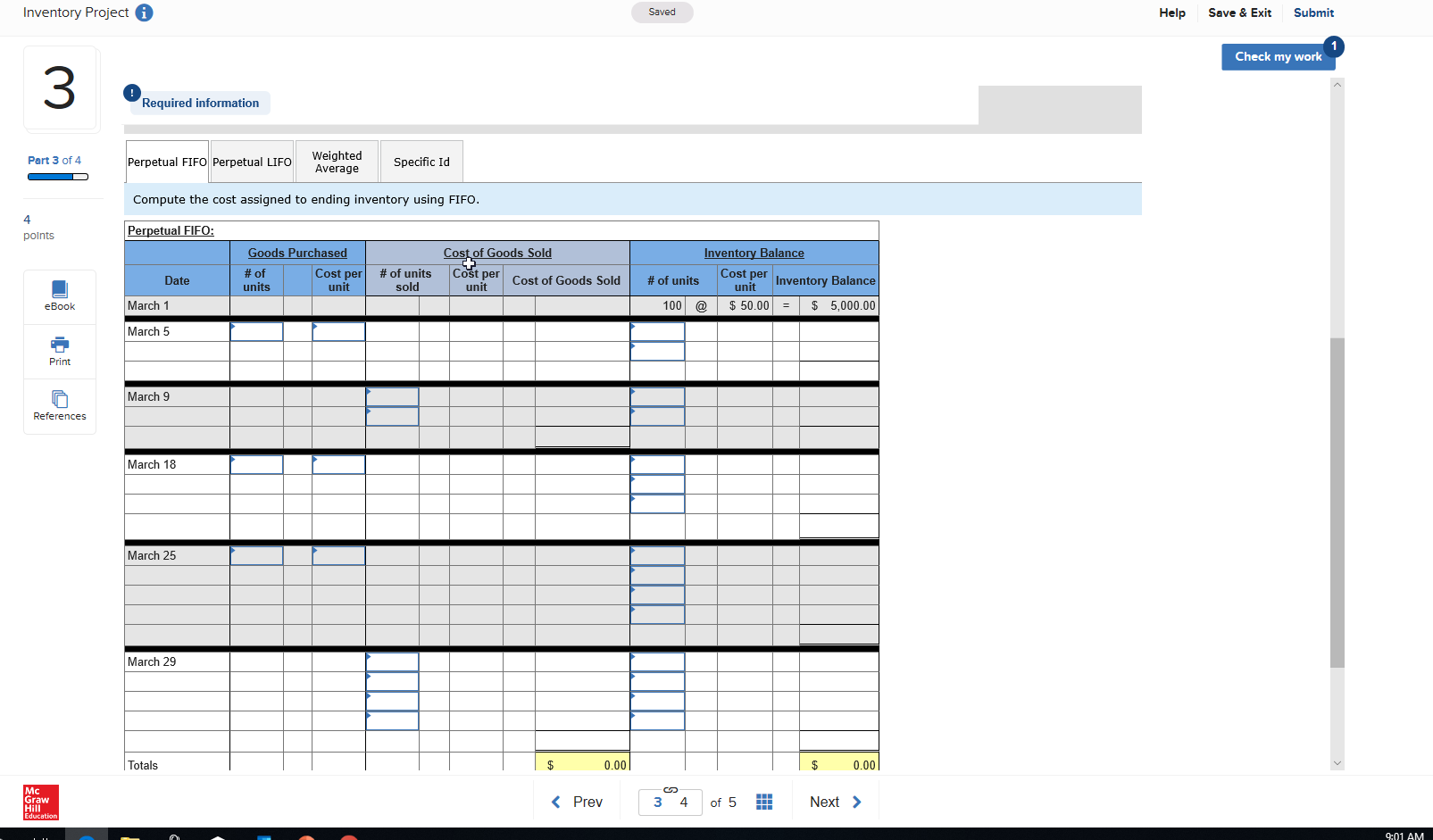Switch to the Perpetual LIFO tab
Image resolution: width=1433 pixels, height=840 pixels.
[x=252, y=162]
